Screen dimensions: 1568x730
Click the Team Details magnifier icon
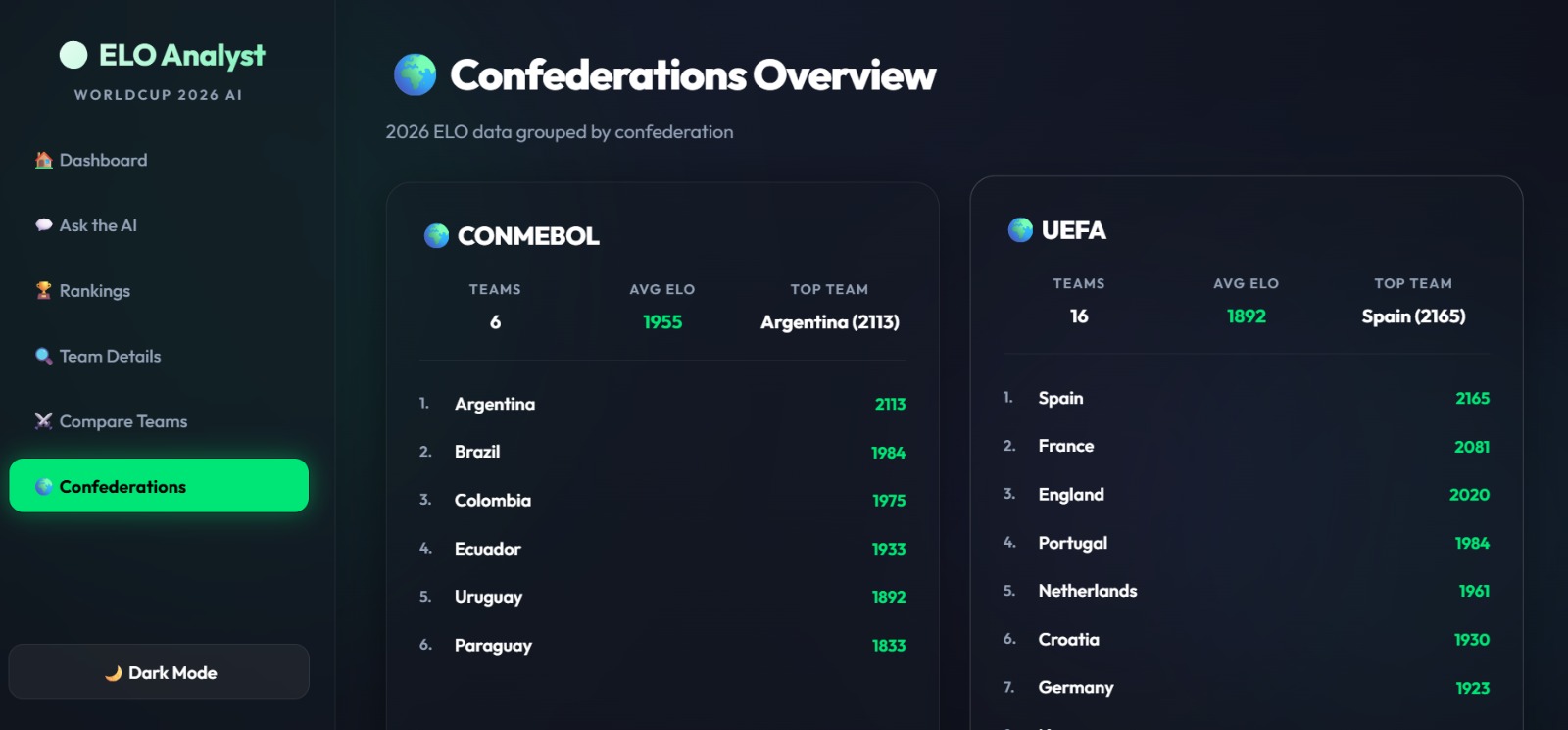(44, 356)
